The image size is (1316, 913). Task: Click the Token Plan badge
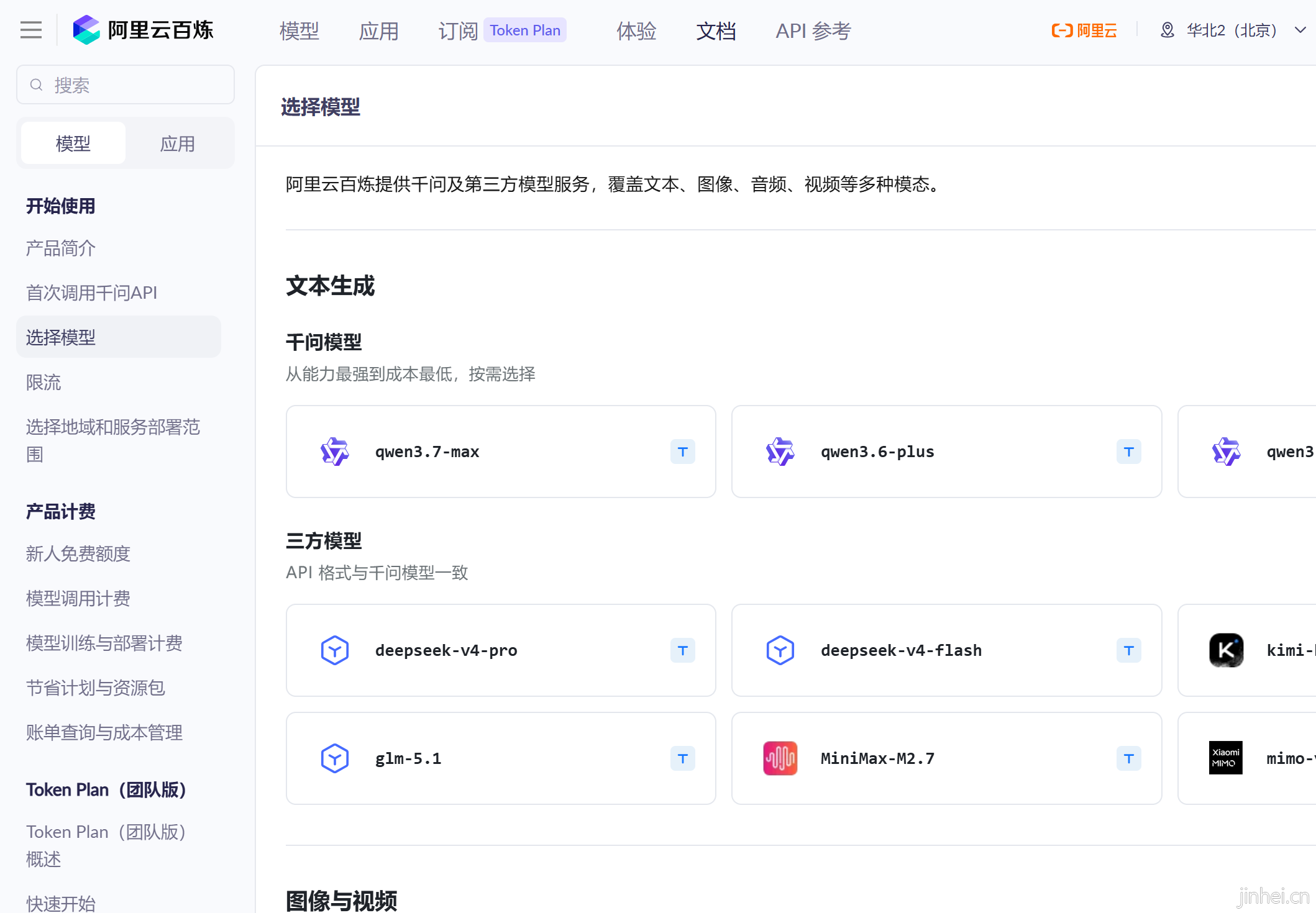tap(525, 30)
